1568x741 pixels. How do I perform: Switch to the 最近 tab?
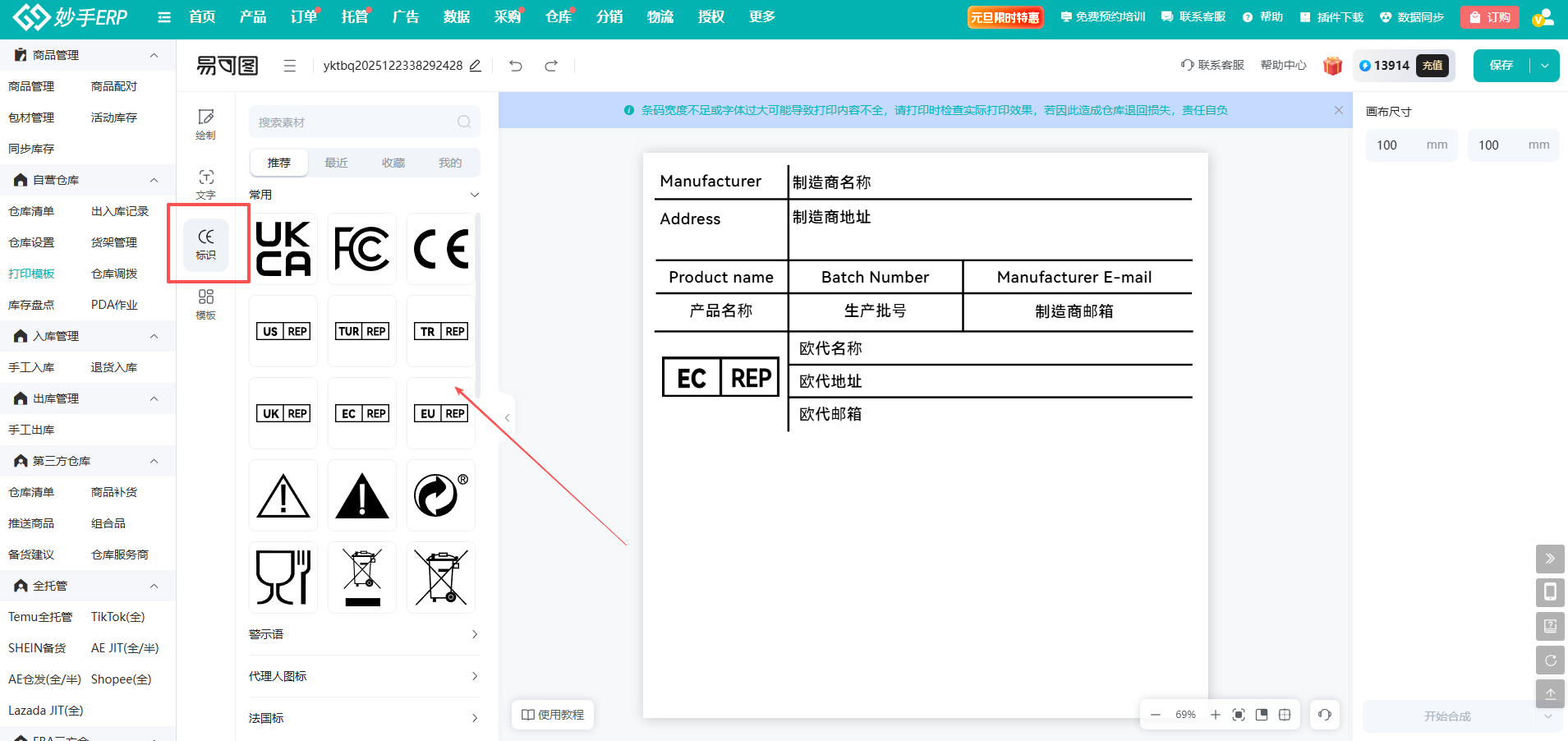click(336, 163)
